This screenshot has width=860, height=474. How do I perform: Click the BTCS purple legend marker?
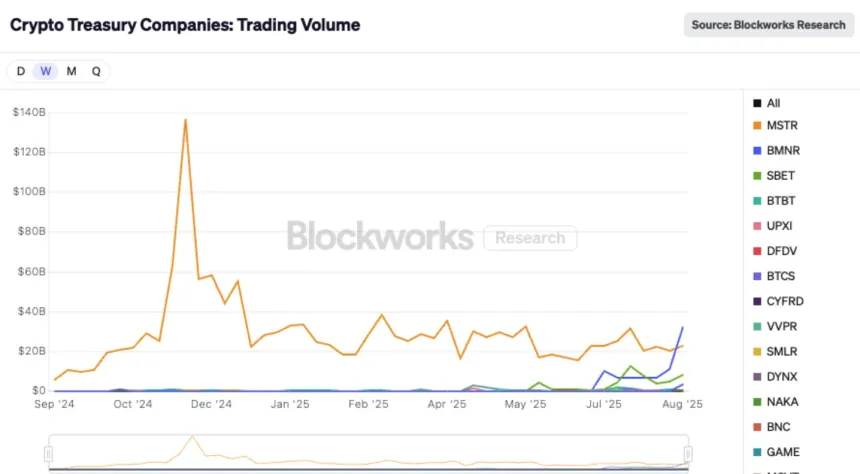(759, 276)
